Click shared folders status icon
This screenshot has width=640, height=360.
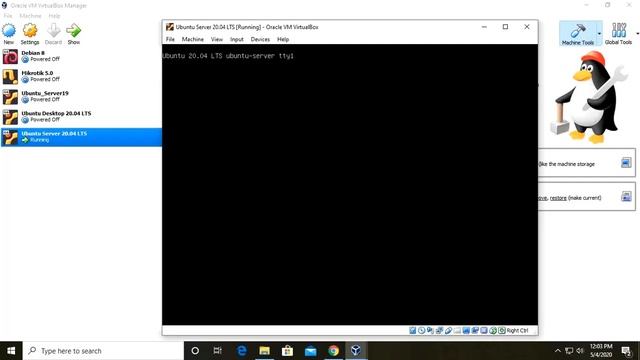457,331
